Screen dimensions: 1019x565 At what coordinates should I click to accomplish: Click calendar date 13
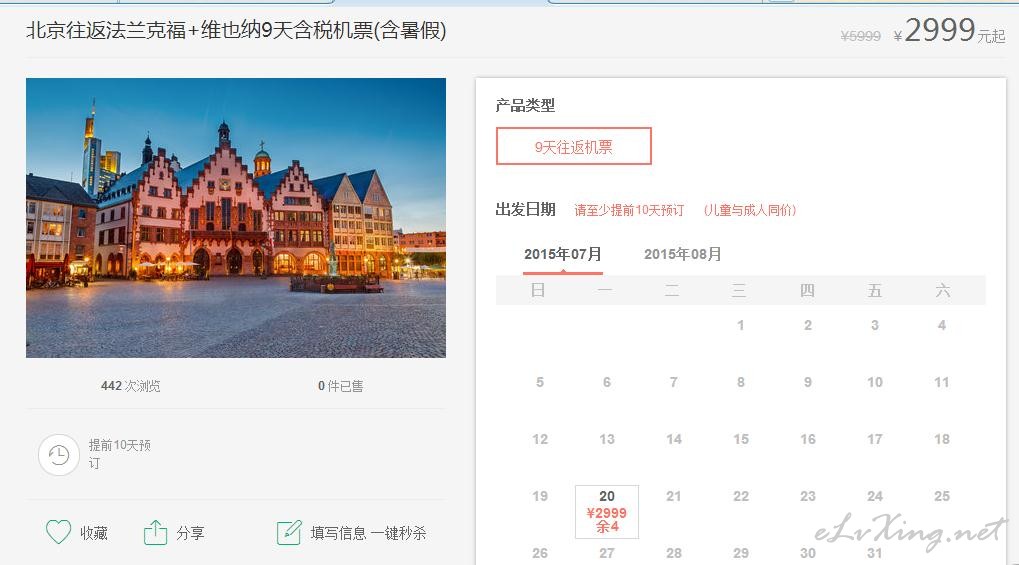[607, 440]
